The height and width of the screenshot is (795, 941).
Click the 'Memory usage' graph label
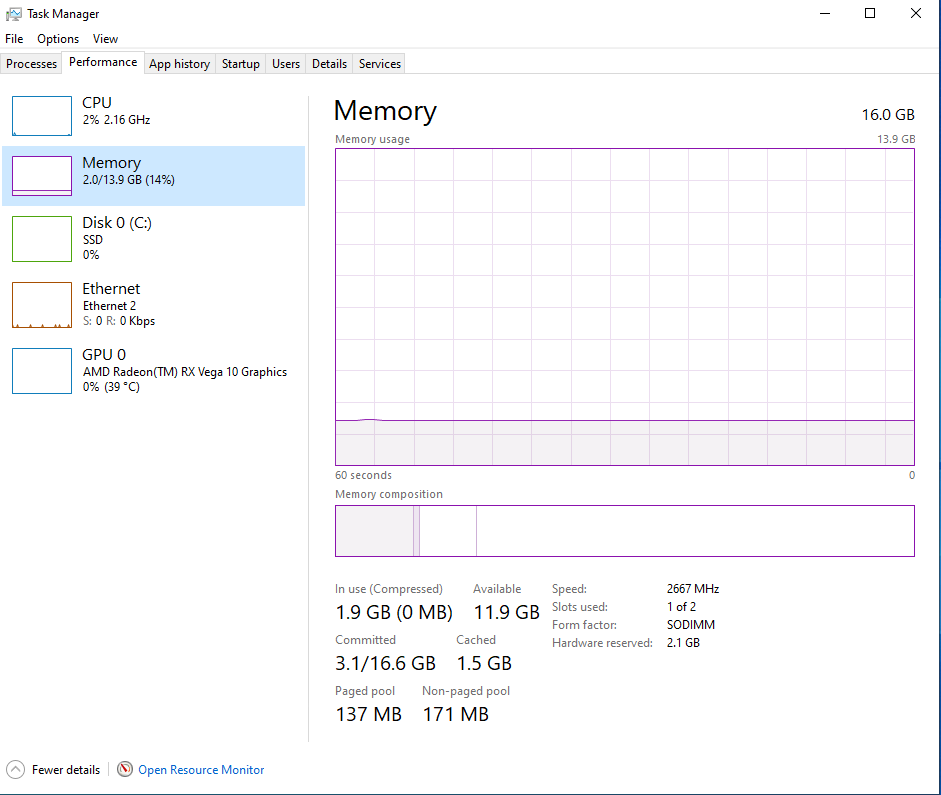coord(372,139)
